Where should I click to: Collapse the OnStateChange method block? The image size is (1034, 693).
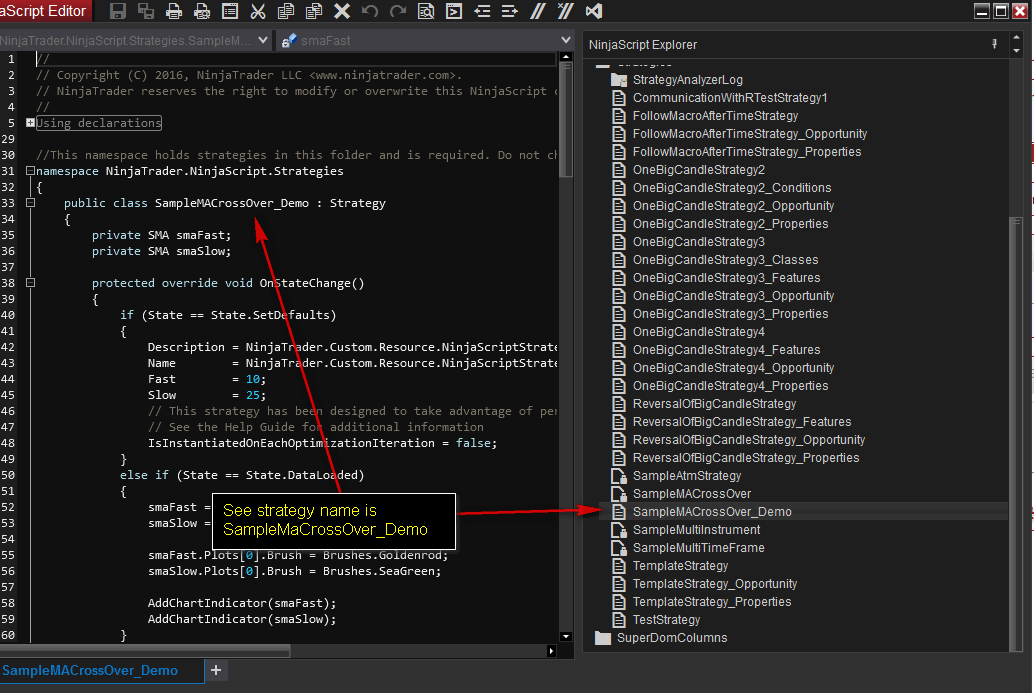tap(30, 283)
